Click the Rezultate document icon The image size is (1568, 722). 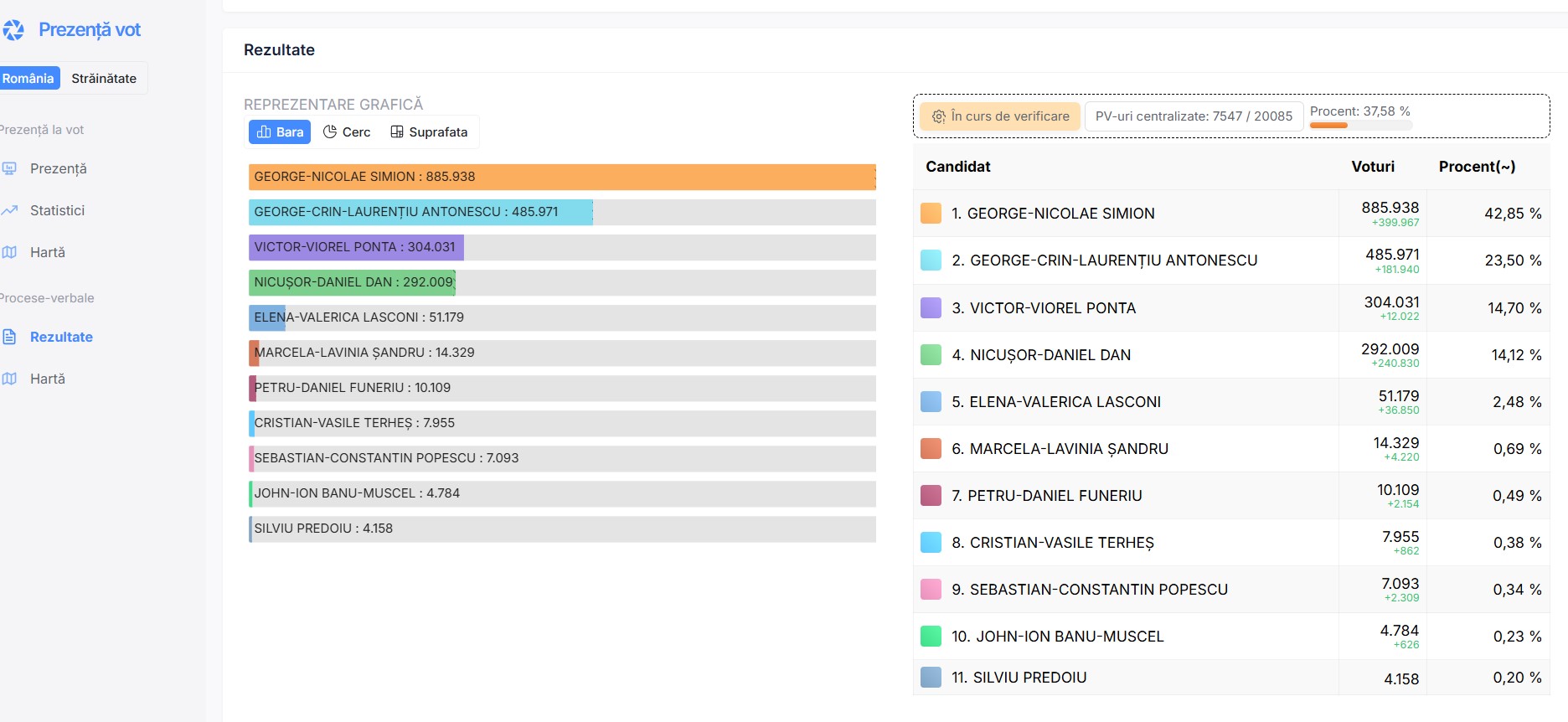point(10,337)
